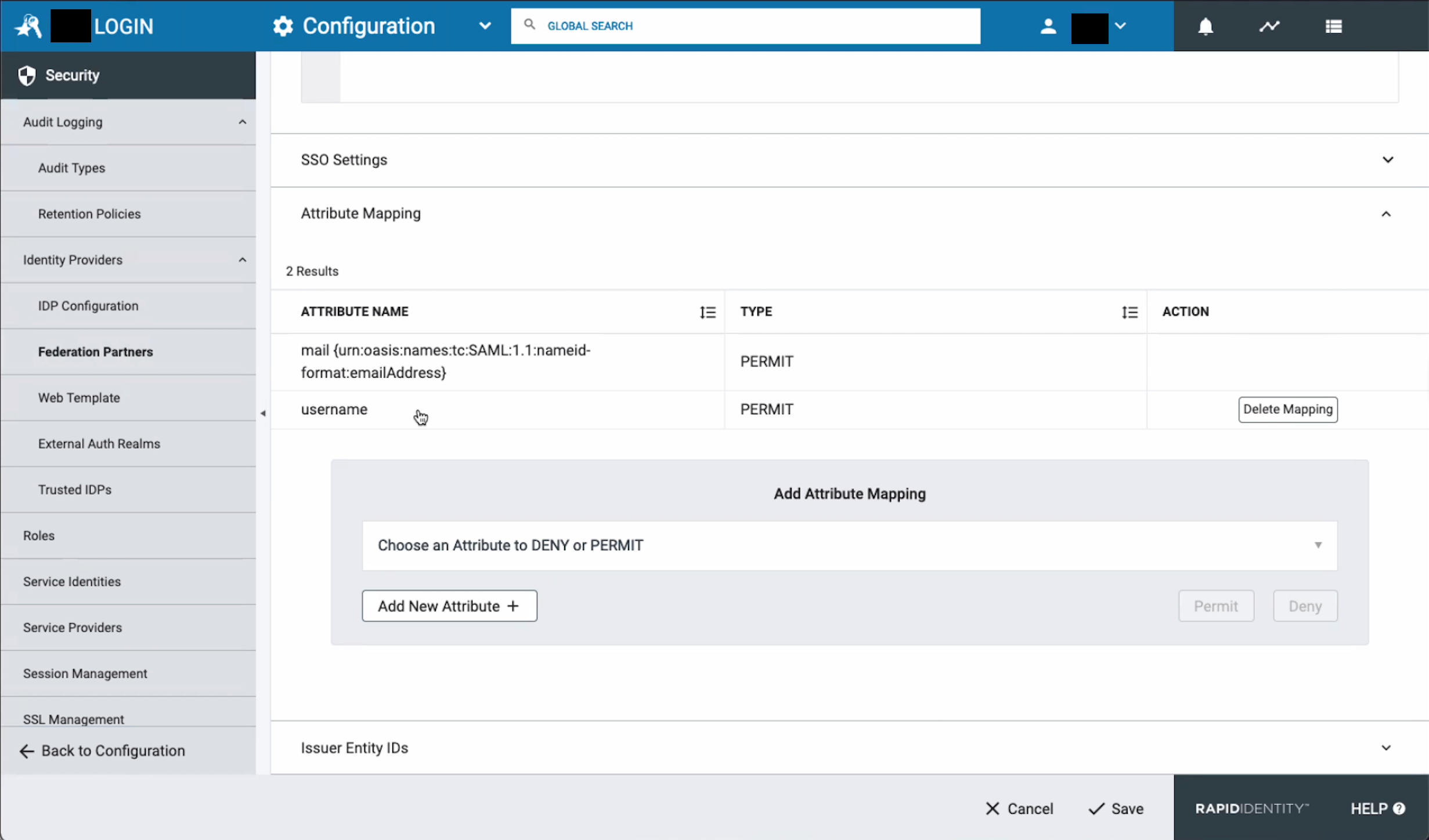Select Trusted IDPs in the sidebar
Image resolution: width=1429 pixels, height=840 pixels.
(x=75, y=489)
